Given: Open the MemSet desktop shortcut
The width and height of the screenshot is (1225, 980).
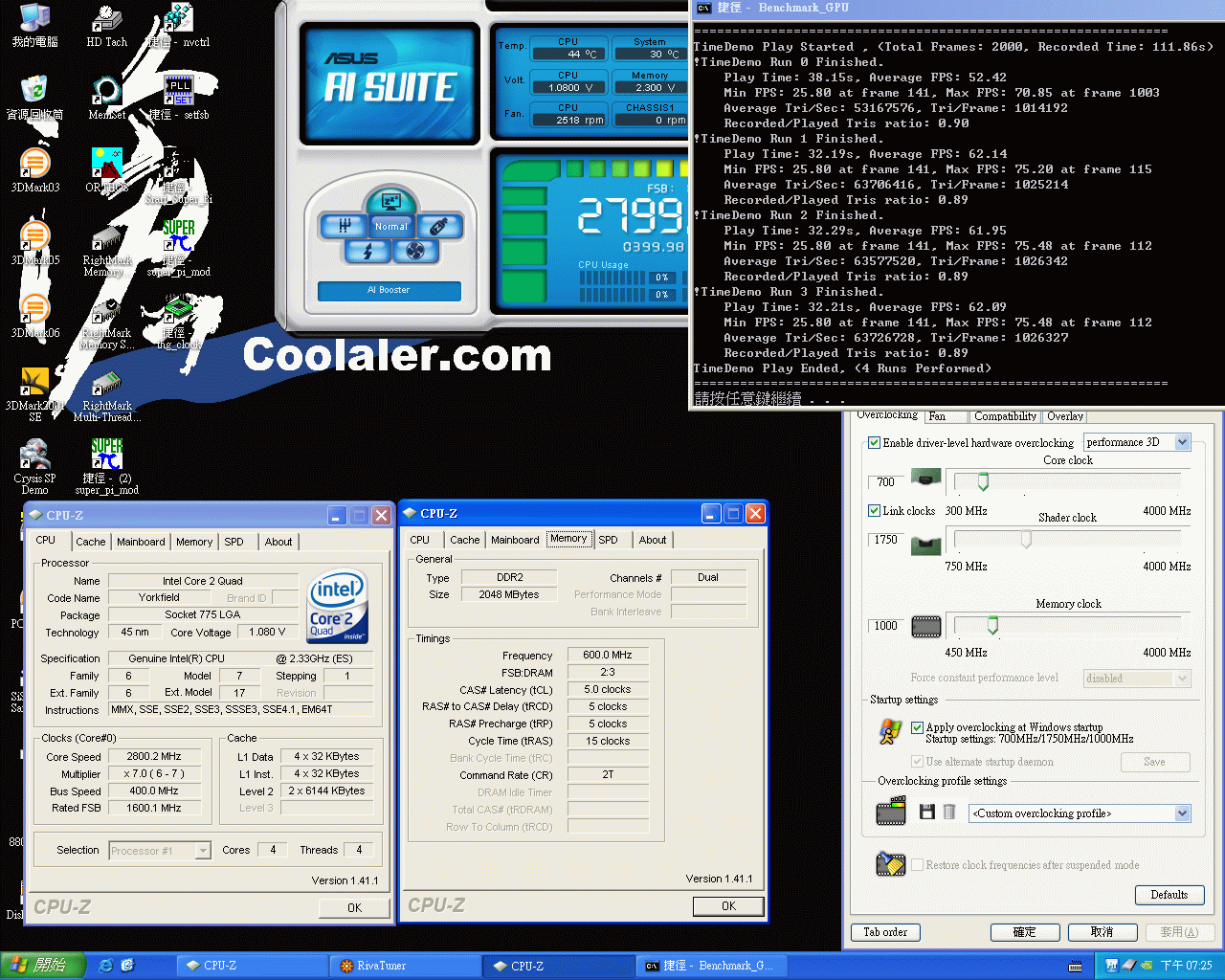Looking at the screenshot, I should 106,99.
